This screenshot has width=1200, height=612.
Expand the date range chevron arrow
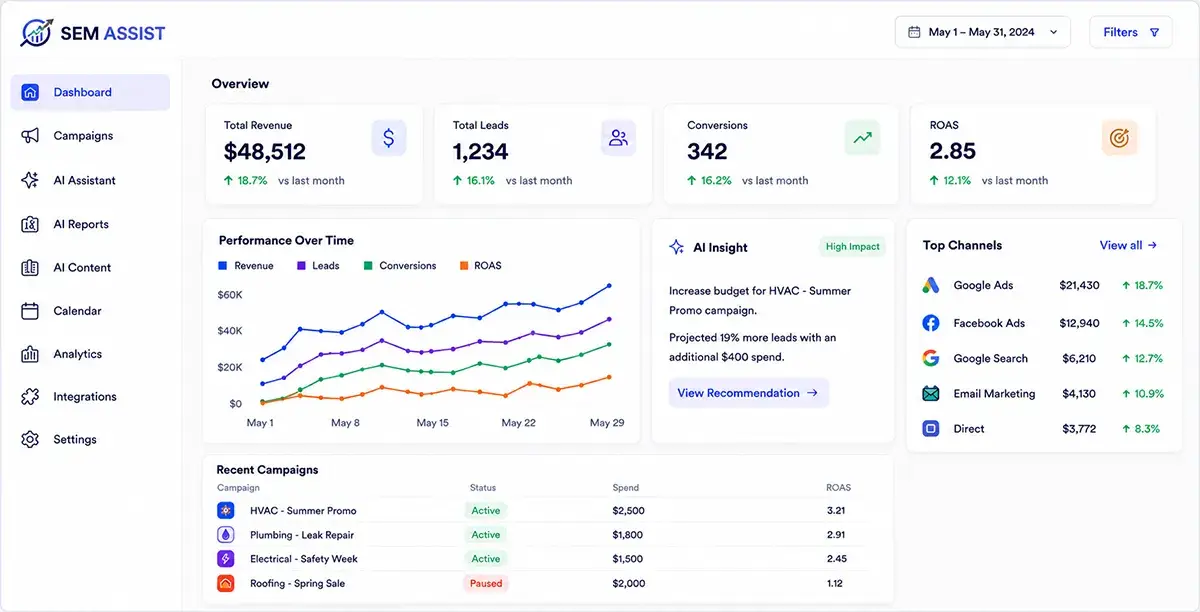tap(1053, 32)
